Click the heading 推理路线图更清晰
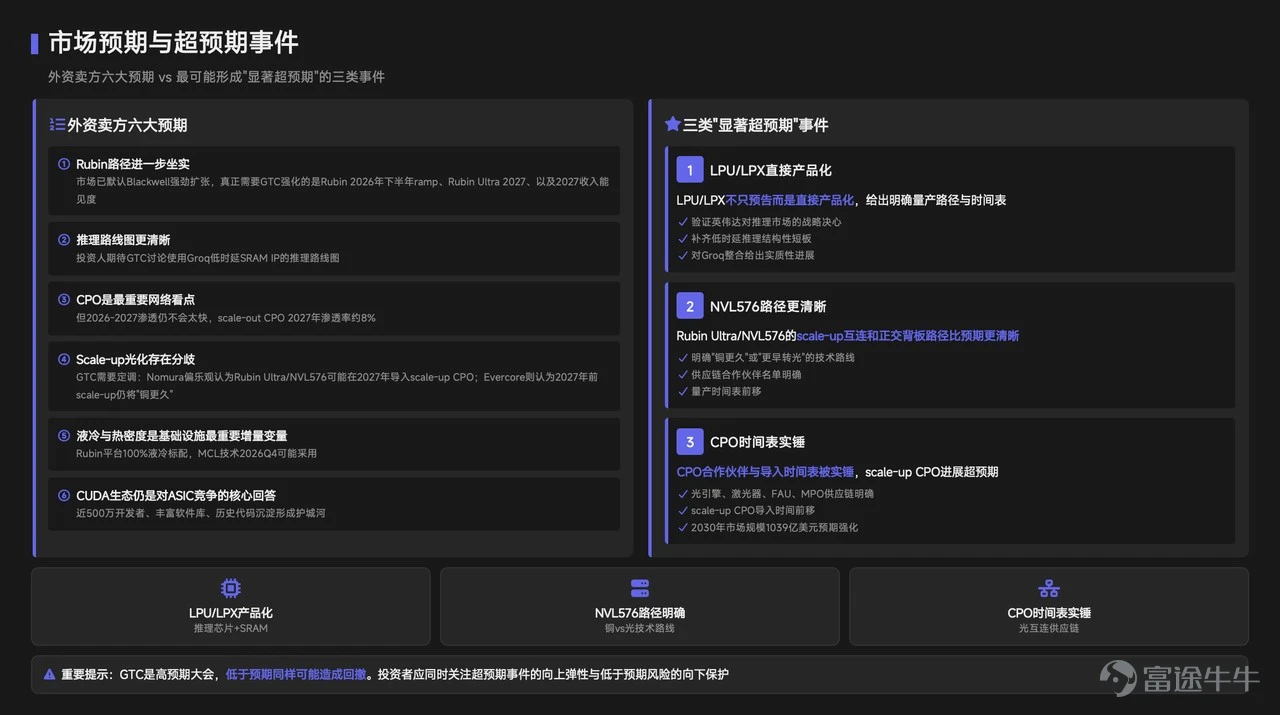Image resolution: width=1280 pixels, height=715 pixels. (x=123, y=240)
